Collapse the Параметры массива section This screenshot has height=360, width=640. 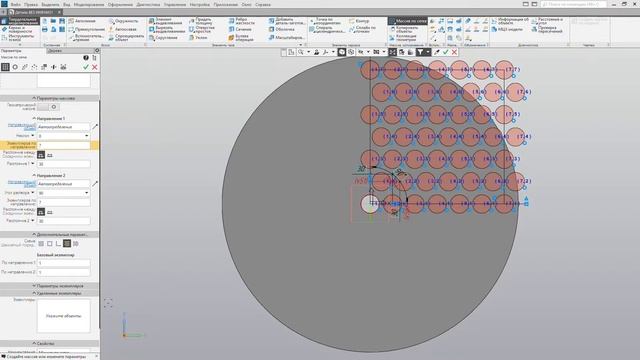(34, 98)
